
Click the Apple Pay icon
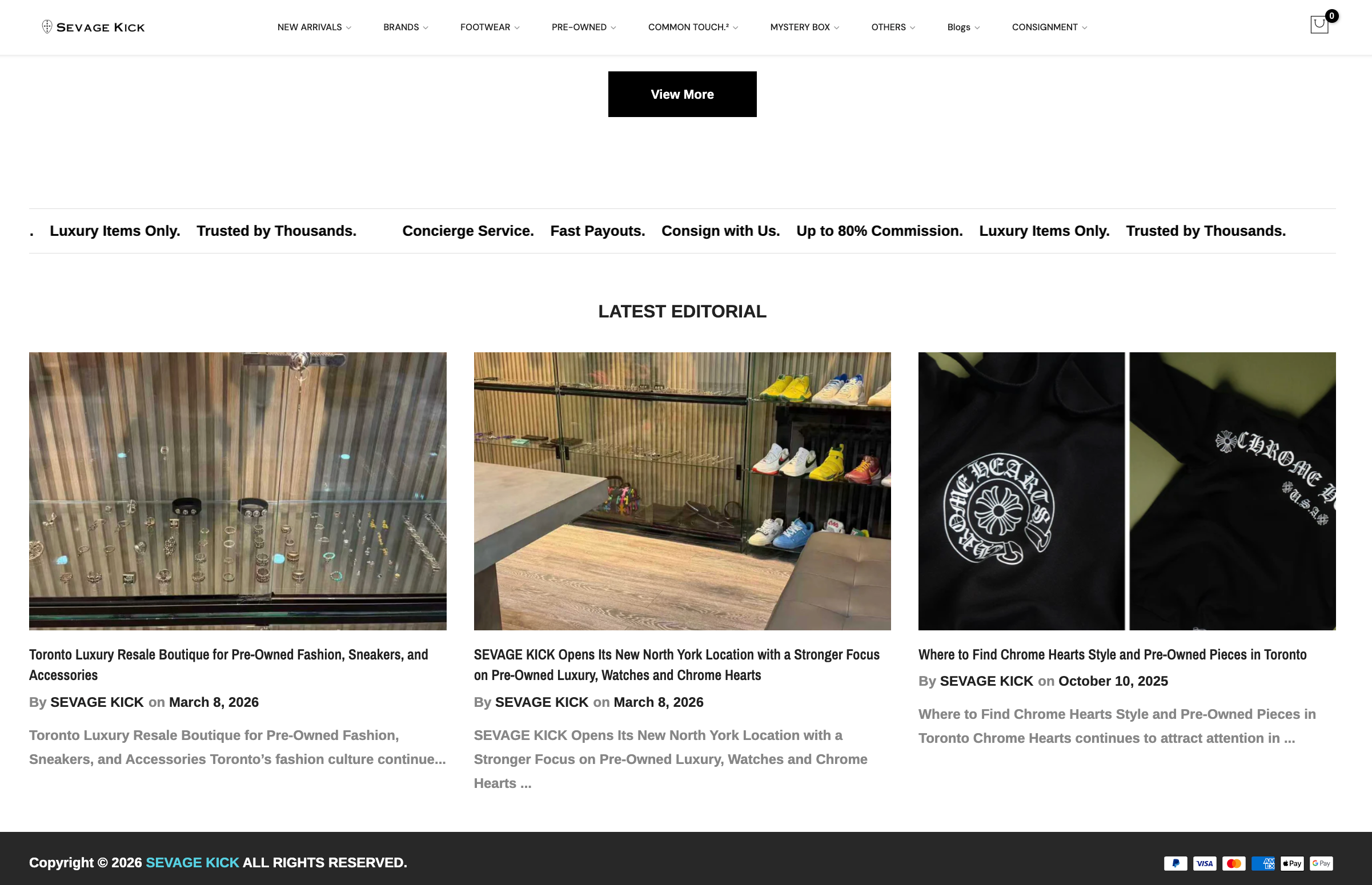[x=1292, y=863]
